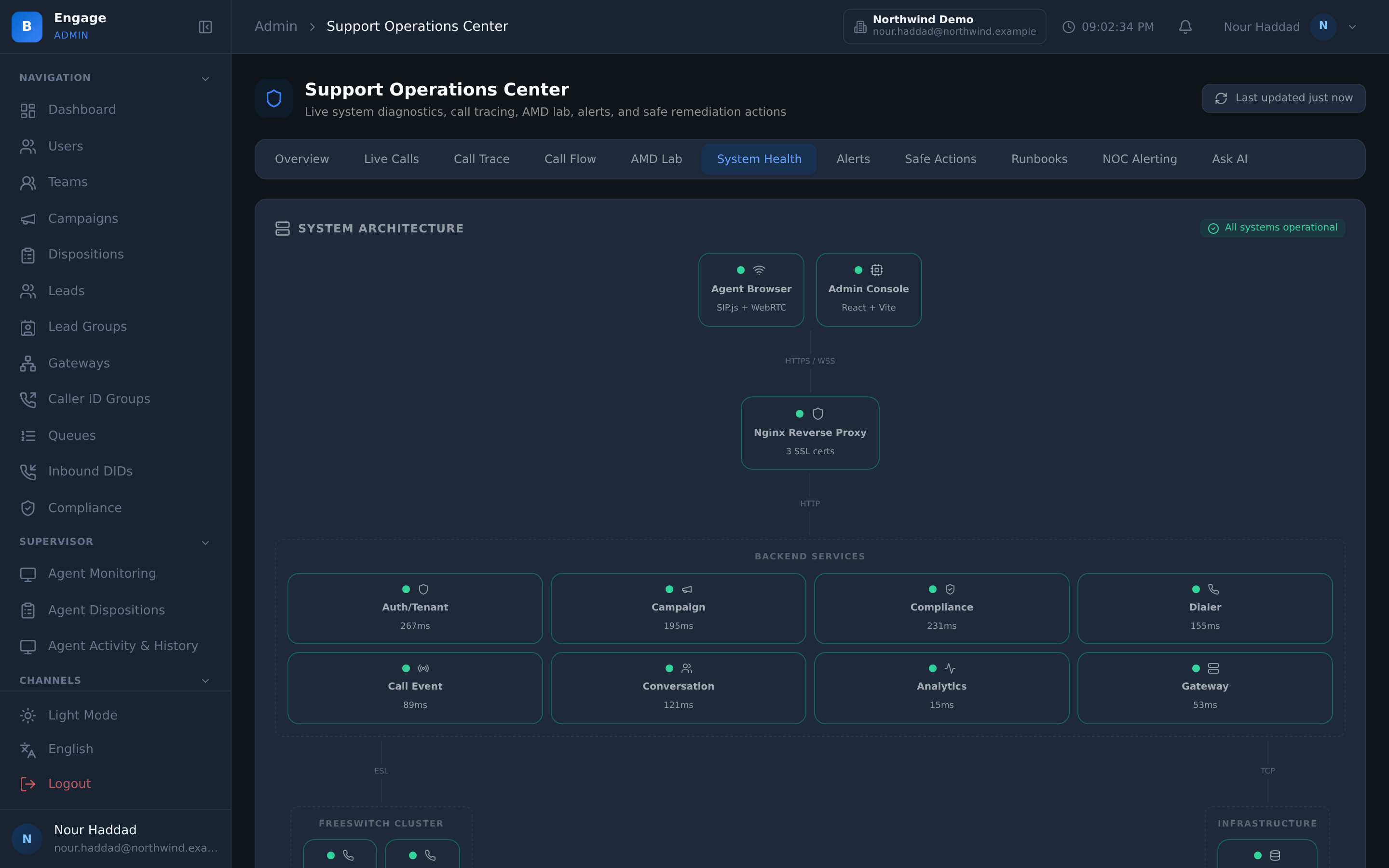Click the Users icon in navigation

pos(27,147)
